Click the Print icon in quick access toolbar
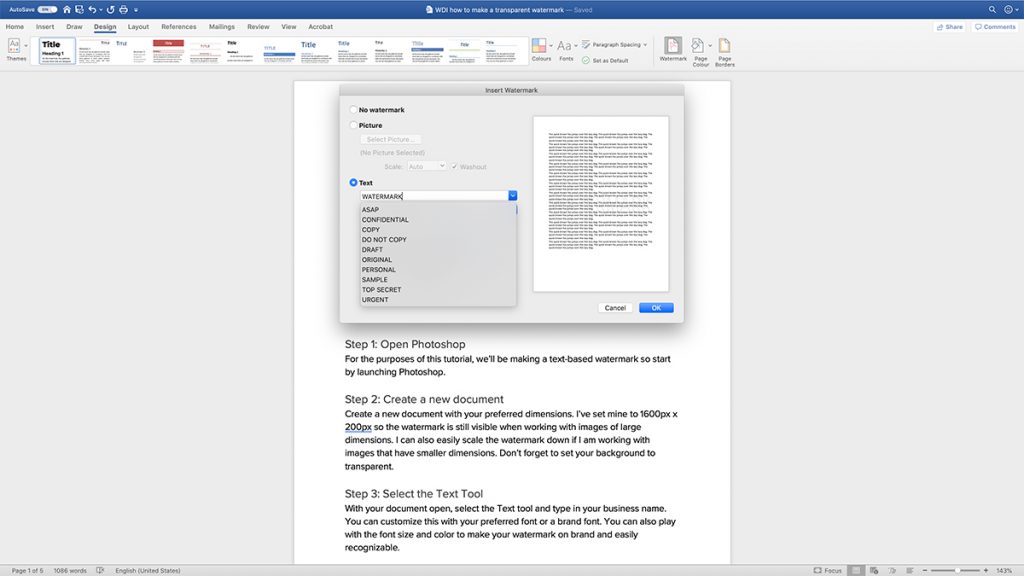Image resolution: width=1024 pixels, height=576 pixels. coord(122,9)
